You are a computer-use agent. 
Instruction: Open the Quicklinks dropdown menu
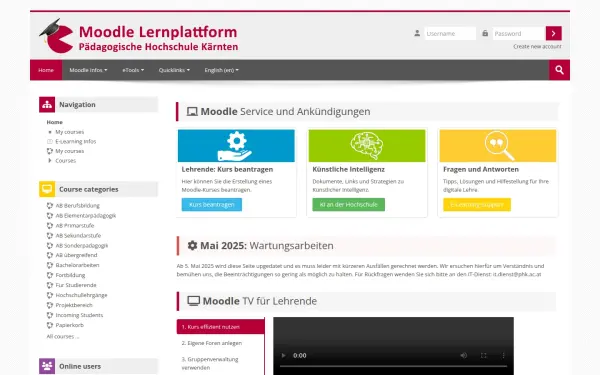(x=174, y=70)
